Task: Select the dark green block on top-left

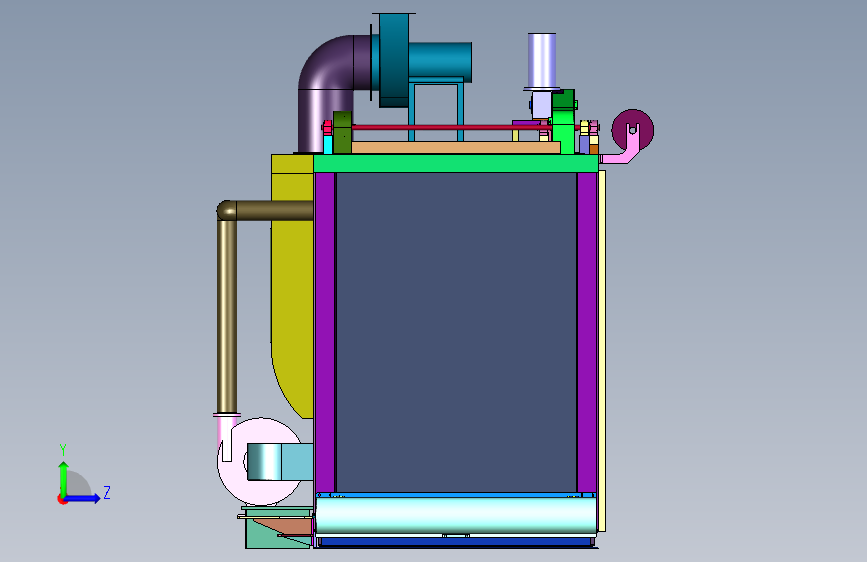Action: 342,132
